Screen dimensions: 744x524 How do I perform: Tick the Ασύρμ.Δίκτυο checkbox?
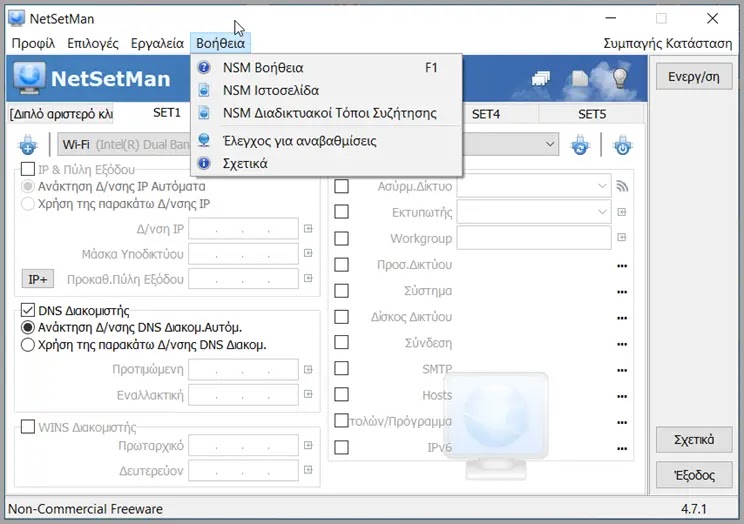(341, 186)
